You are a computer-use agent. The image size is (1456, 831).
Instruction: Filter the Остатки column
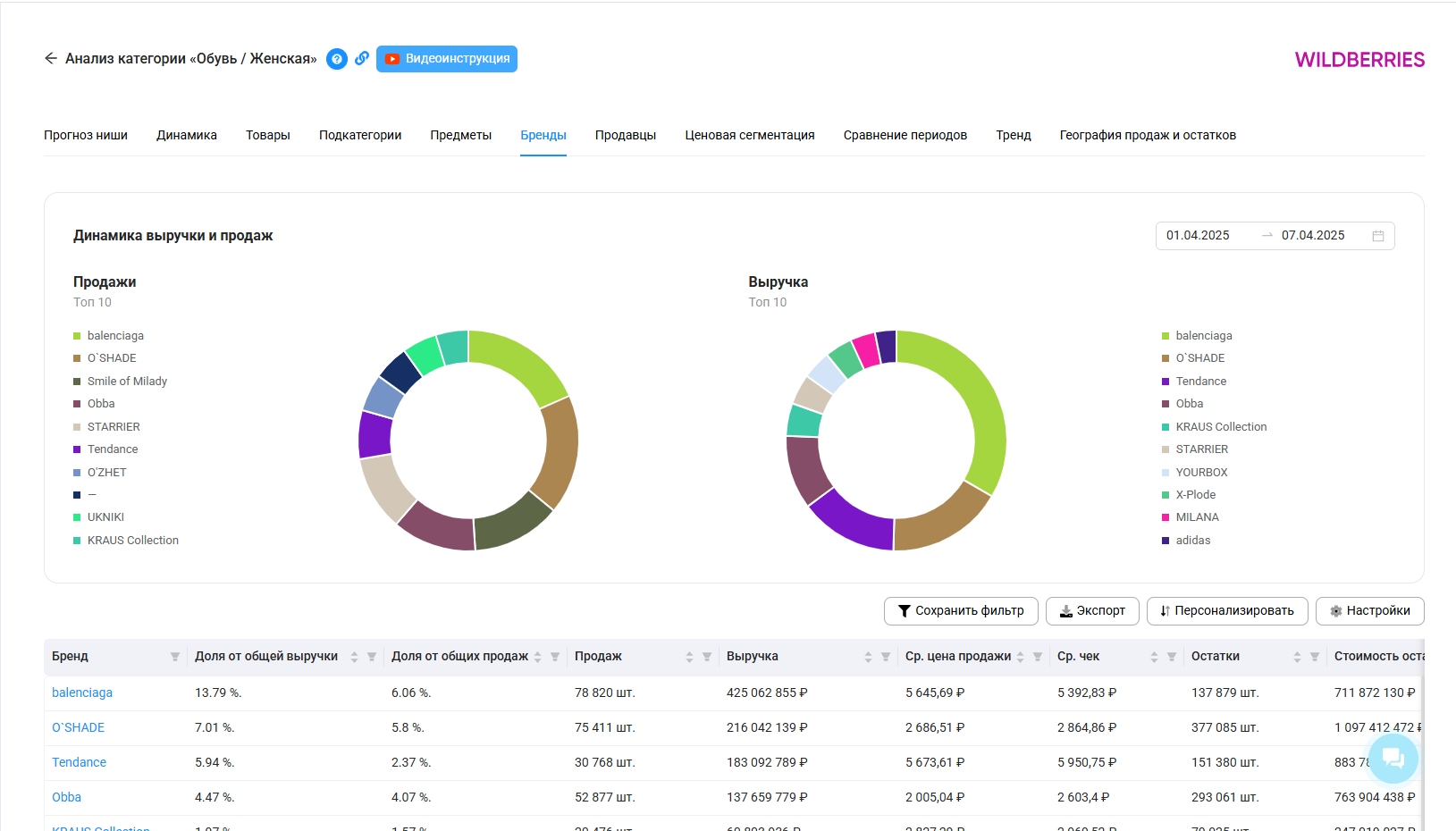1315,657
